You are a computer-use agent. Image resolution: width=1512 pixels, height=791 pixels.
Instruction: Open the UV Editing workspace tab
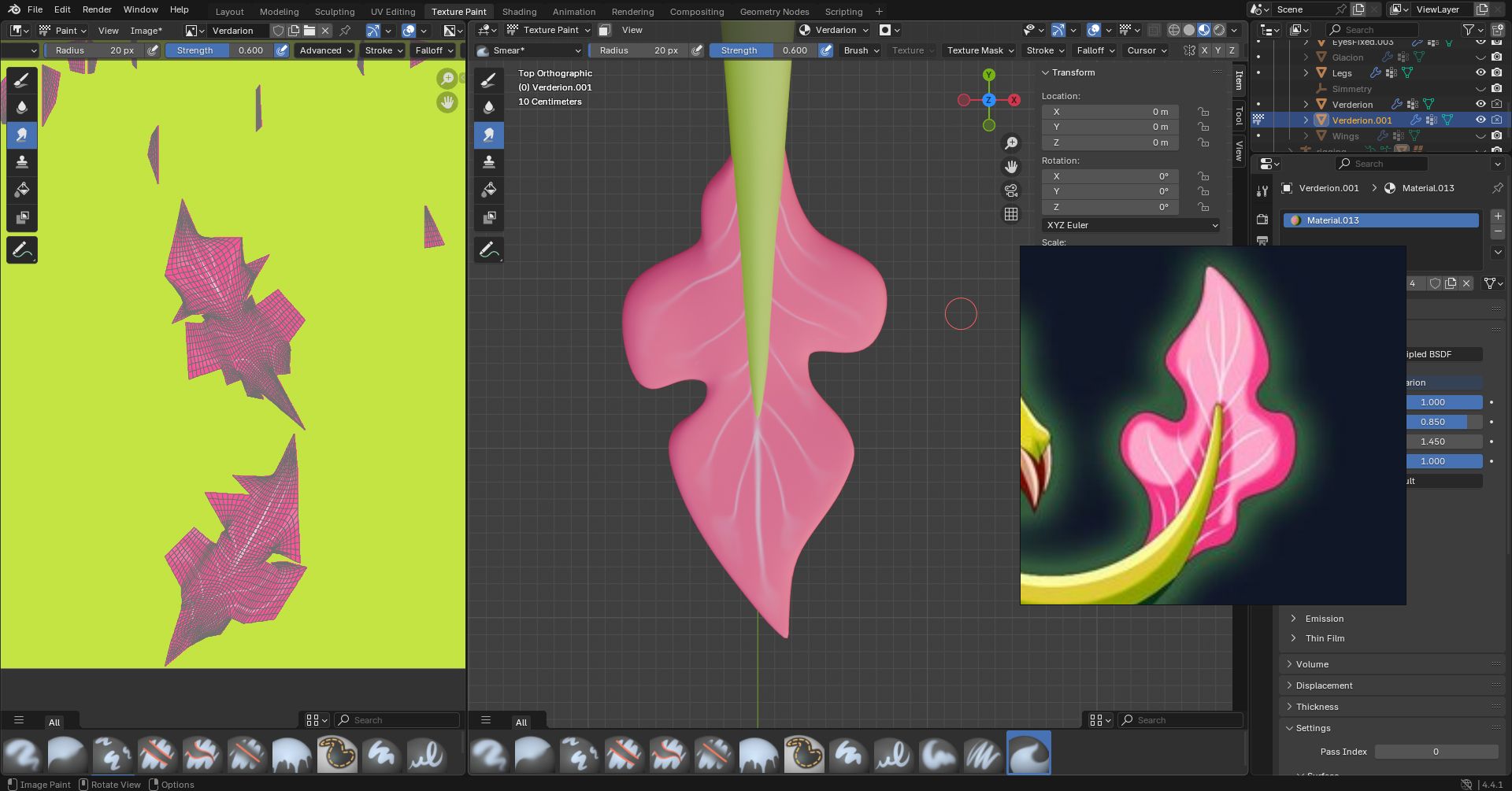(393, 12)
